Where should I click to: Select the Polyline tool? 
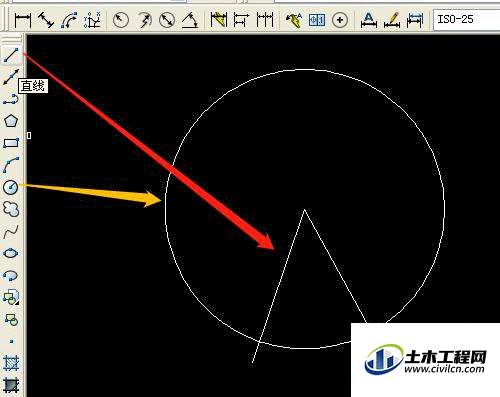coord(11,99)
